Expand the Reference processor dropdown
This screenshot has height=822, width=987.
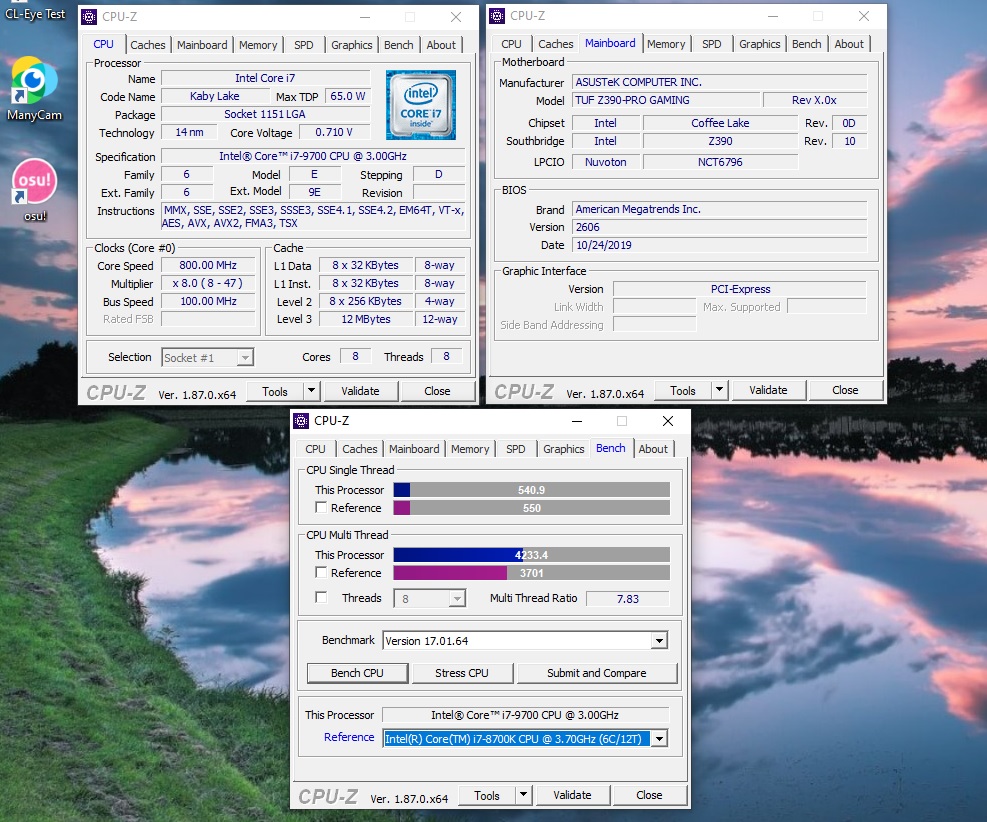[x=659, y=739]
